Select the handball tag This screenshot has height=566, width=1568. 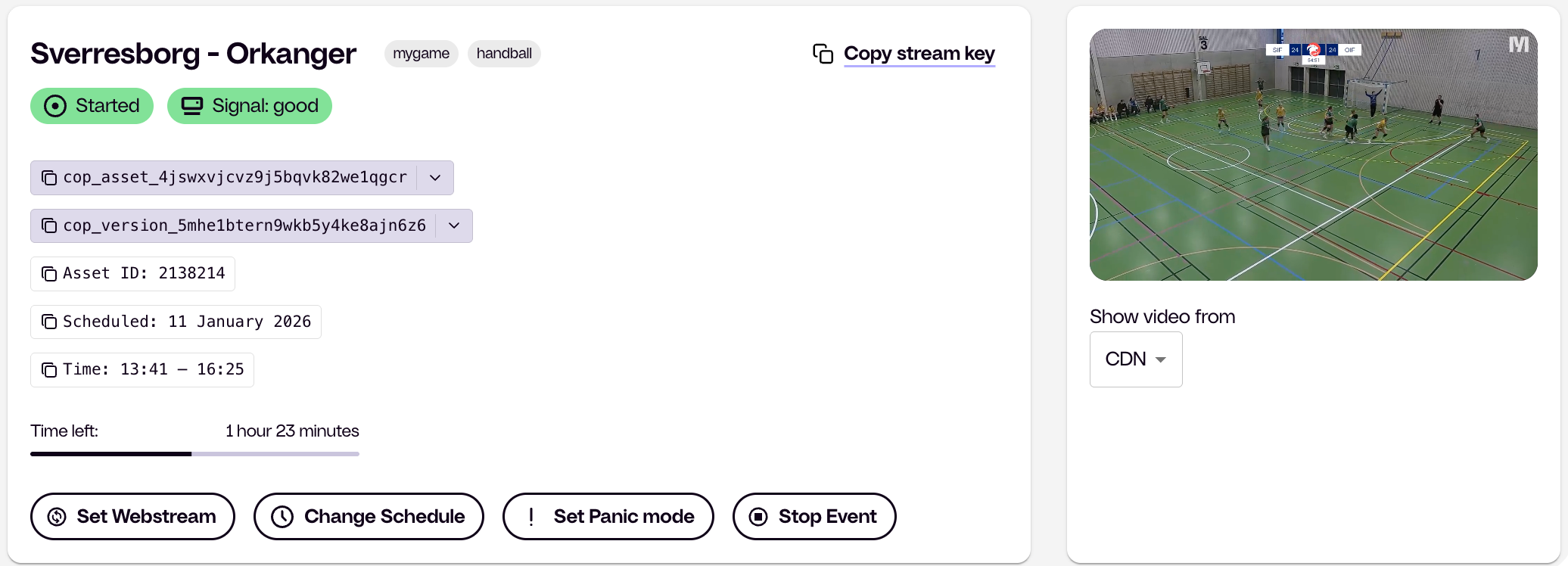(504, 54)
